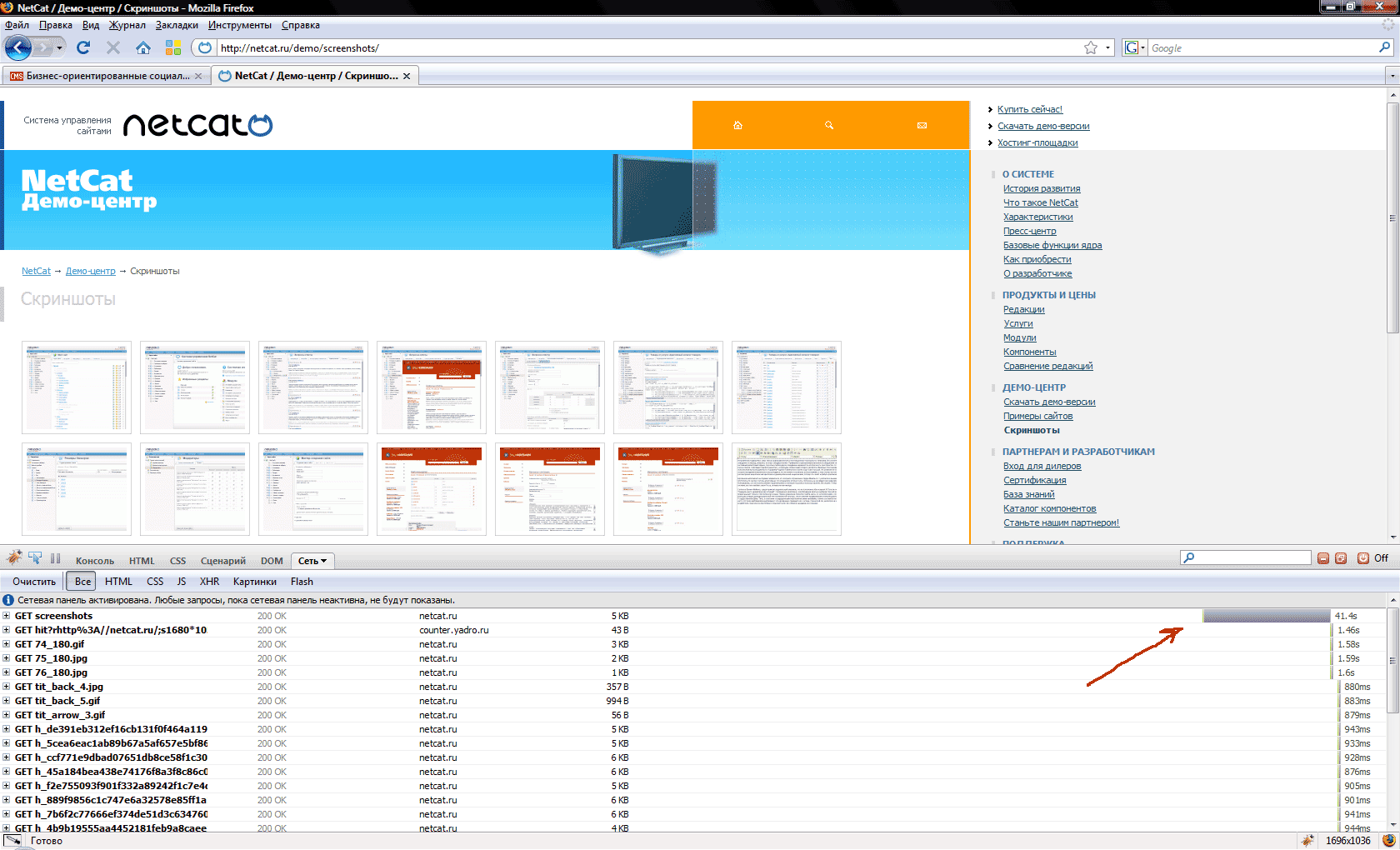Click the Очистить button
Image resolution: width=1400 pixels, height=850 pixels.
34,582
